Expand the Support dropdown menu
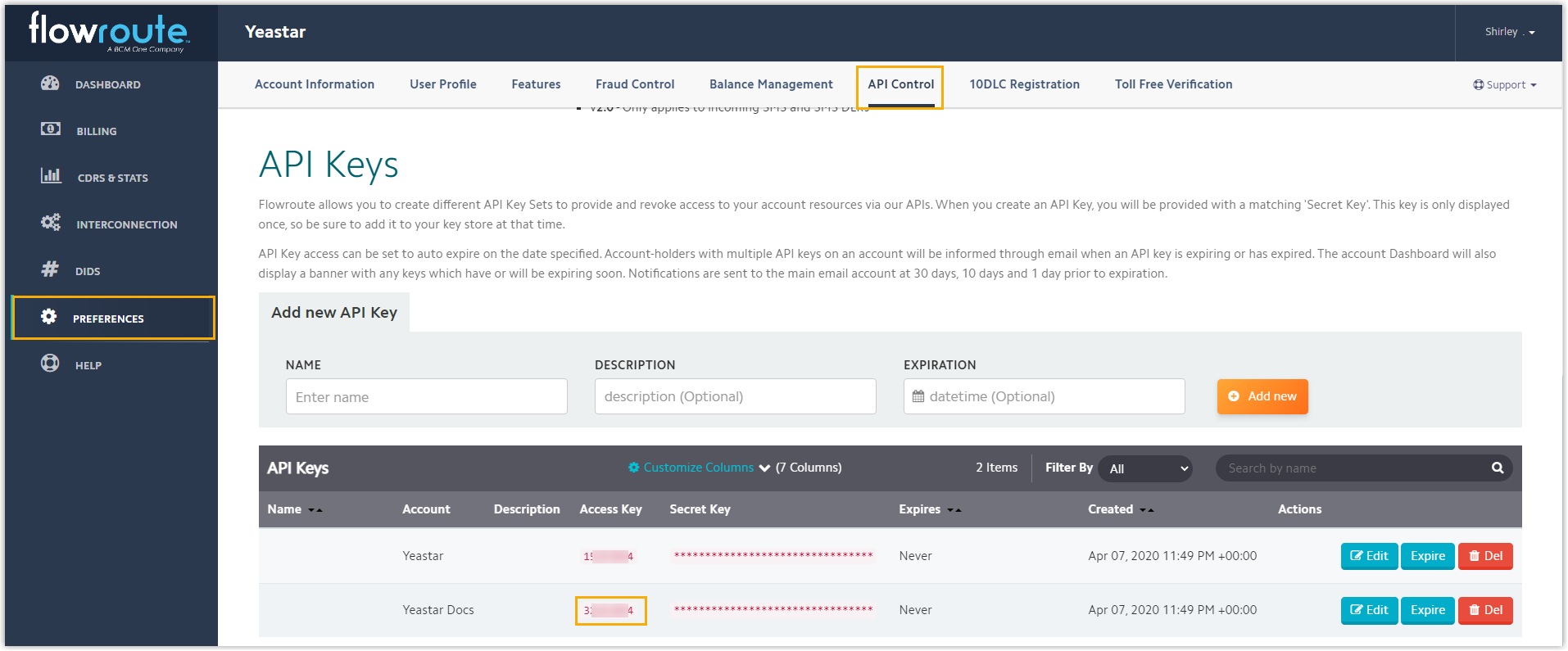Viewport: 1568px width, 651px height. pyautogui.click(x=1504, y=85)
